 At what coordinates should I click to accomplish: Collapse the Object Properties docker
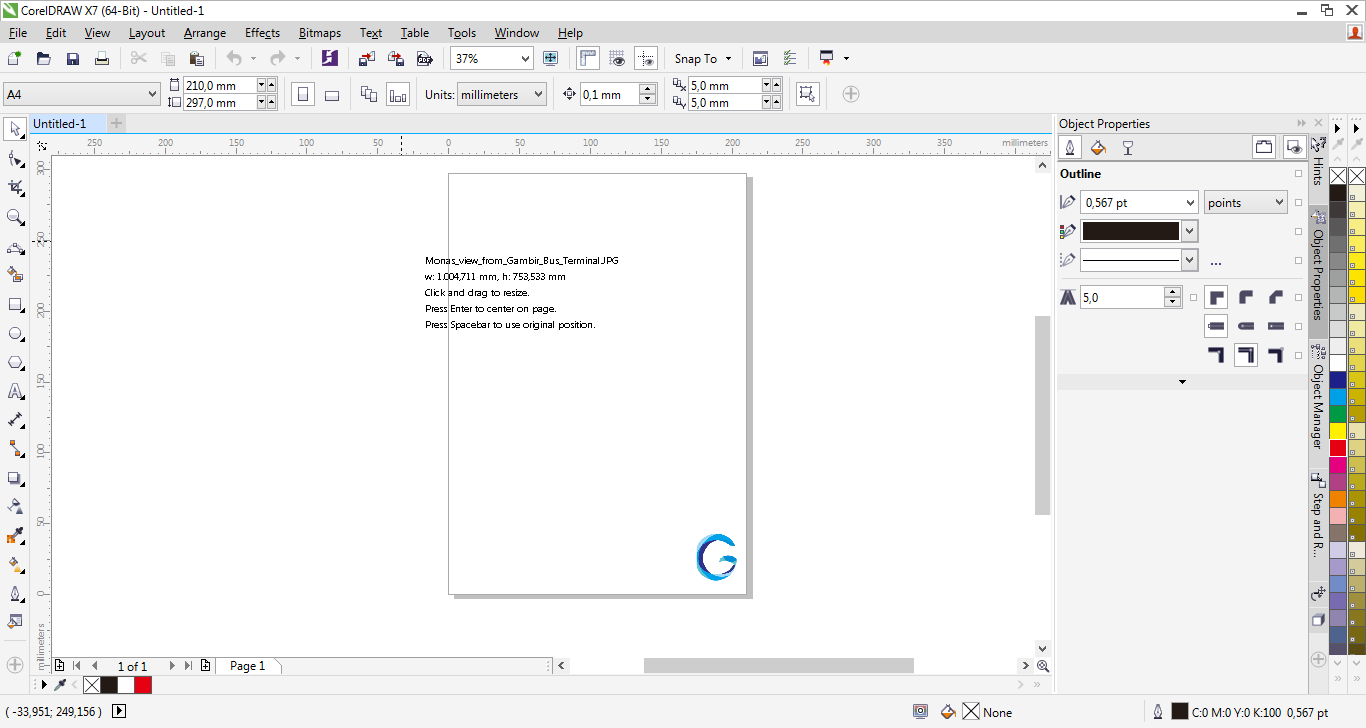pyautogui.click(x=1302, y=123)
